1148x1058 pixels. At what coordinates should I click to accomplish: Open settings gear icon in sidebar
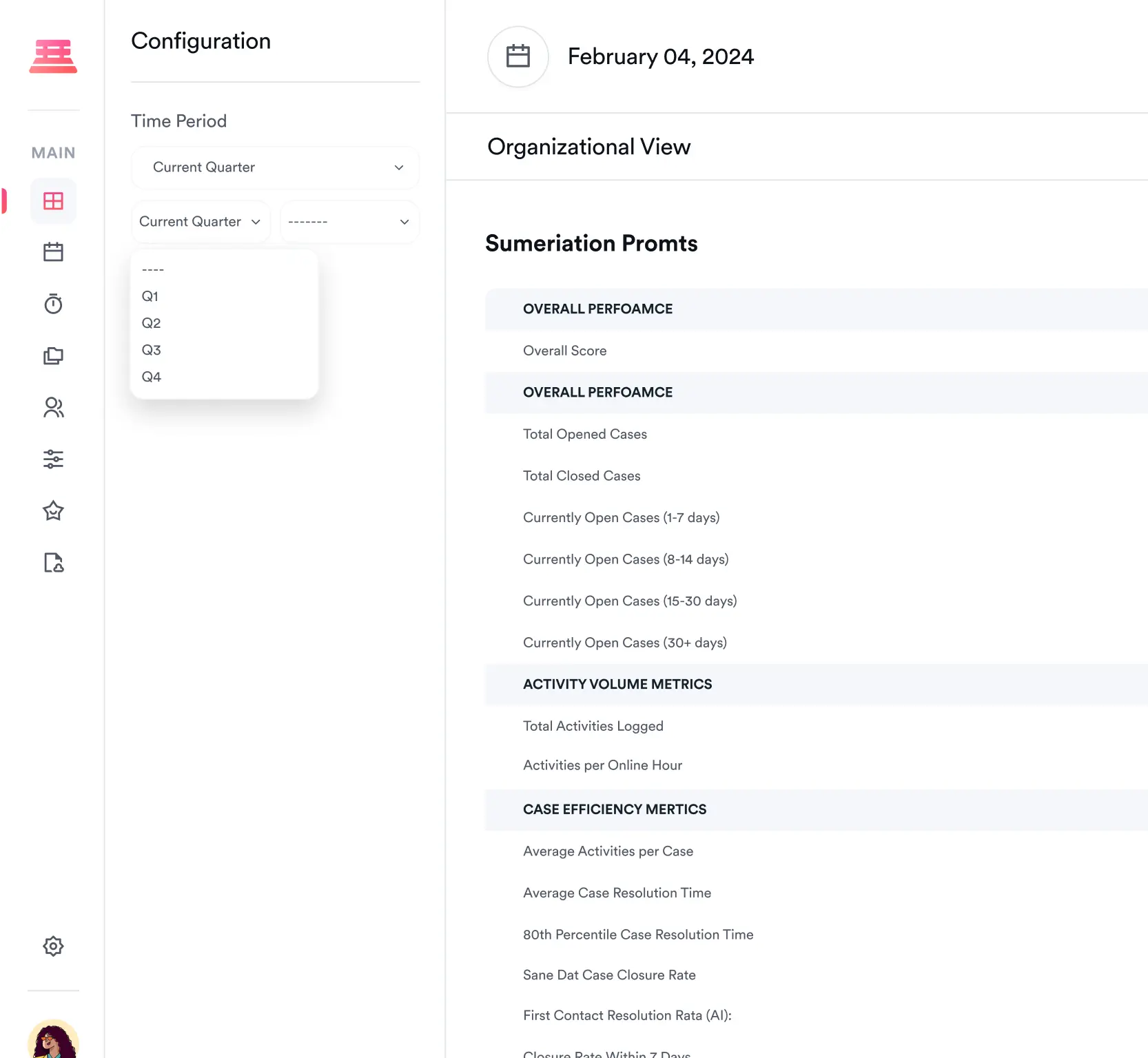[x=53, y=946]
